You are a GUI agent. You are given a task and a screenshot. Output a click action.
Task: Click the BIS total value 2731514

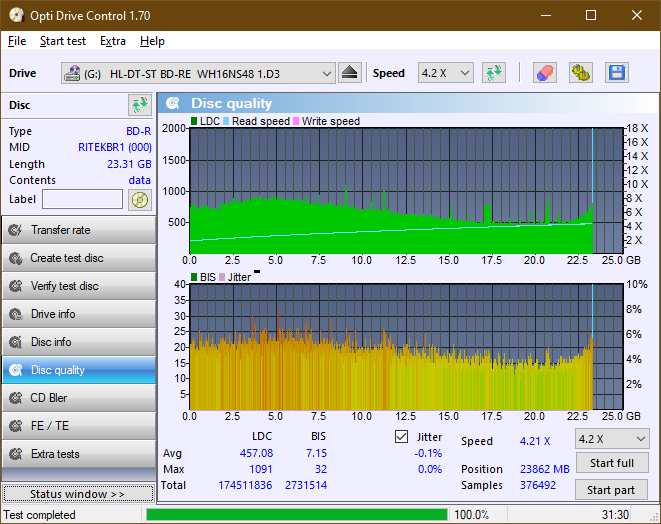click(x=306, y=485)
